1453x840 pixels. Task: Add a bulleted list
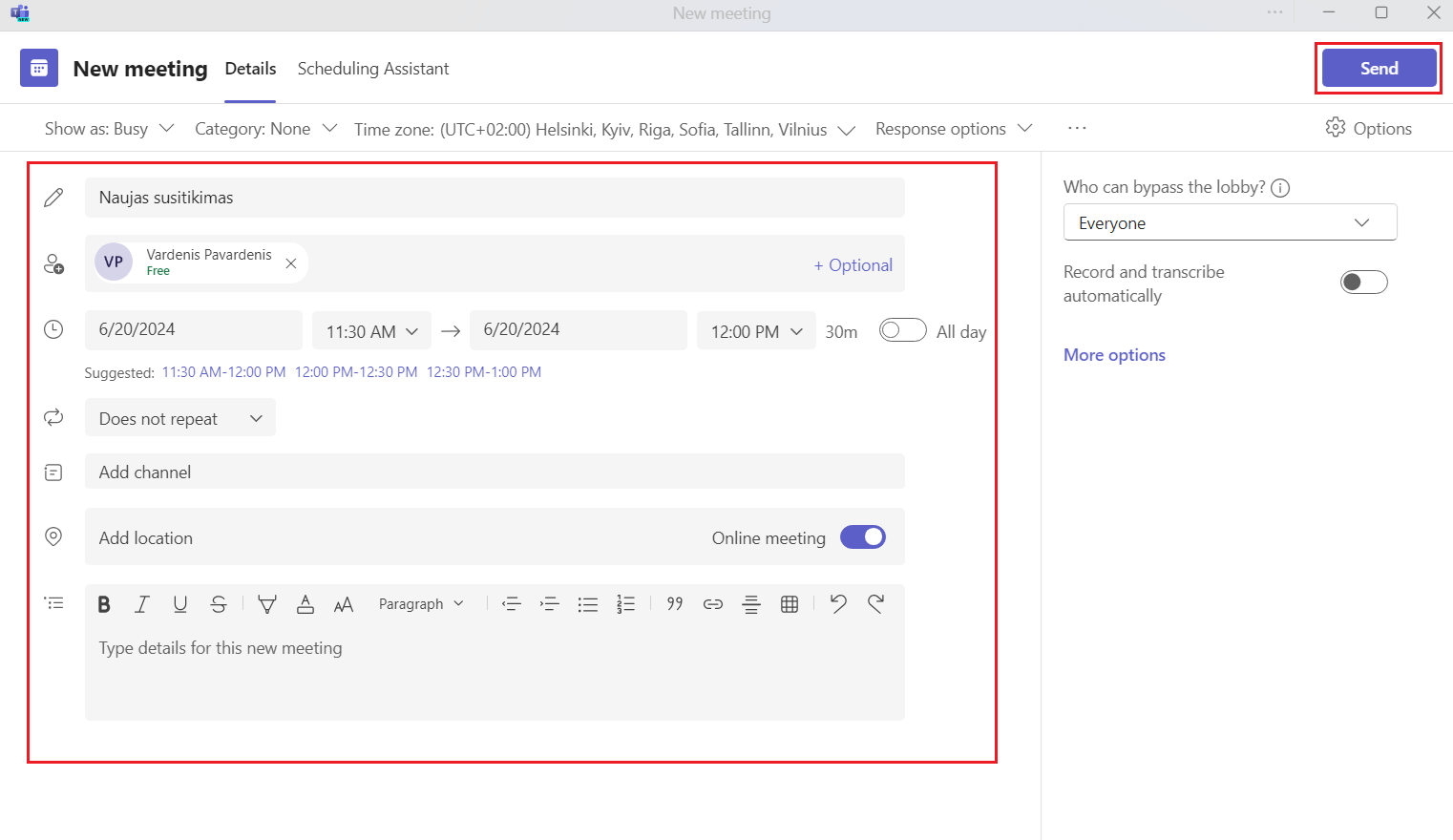588,604
